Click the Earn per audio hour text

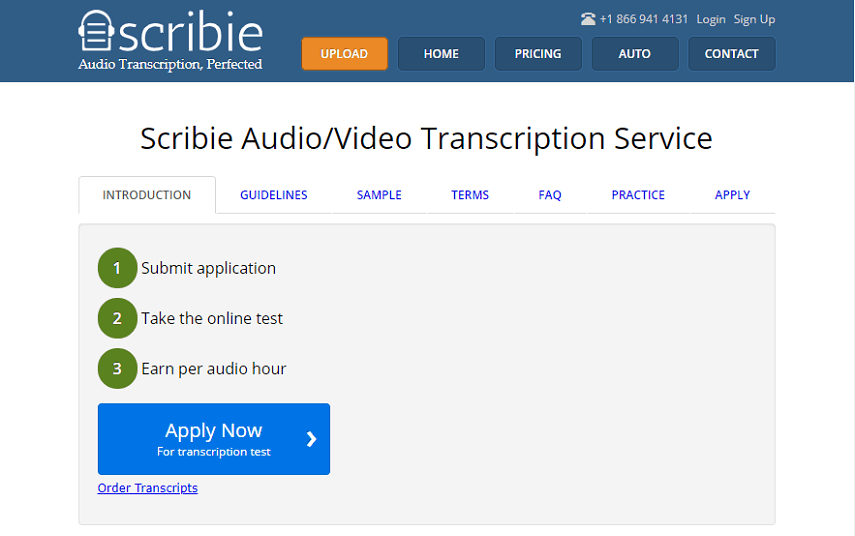[214, 369]
